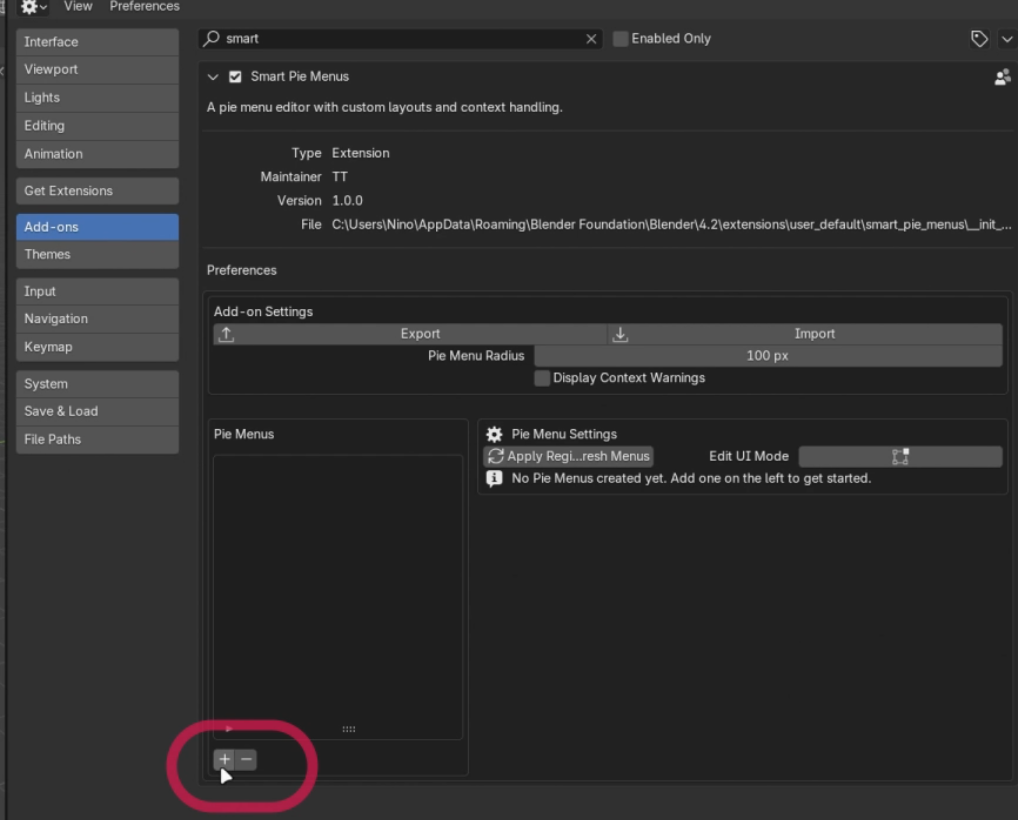
Task: Click the Pie Menu Settings gear icon
Action: tap(494, 434)
